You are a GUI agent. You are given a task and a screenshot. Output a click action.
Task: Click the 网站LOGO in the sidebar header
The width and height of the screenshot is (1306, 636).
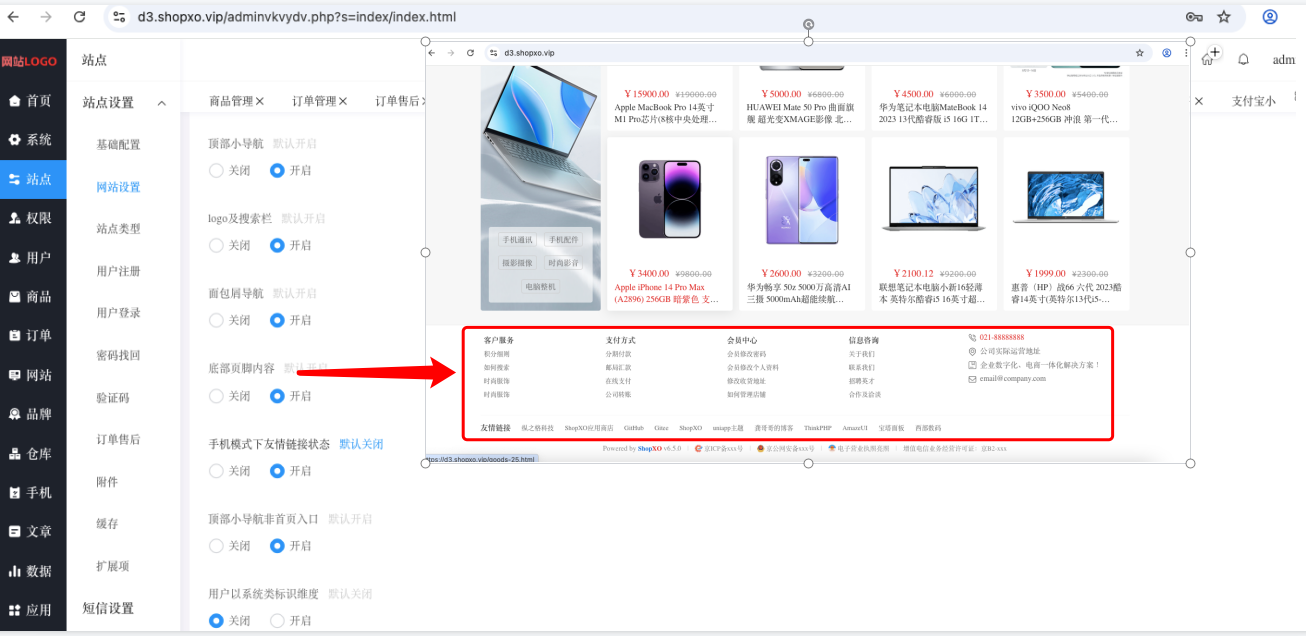(x=29, y=61)
